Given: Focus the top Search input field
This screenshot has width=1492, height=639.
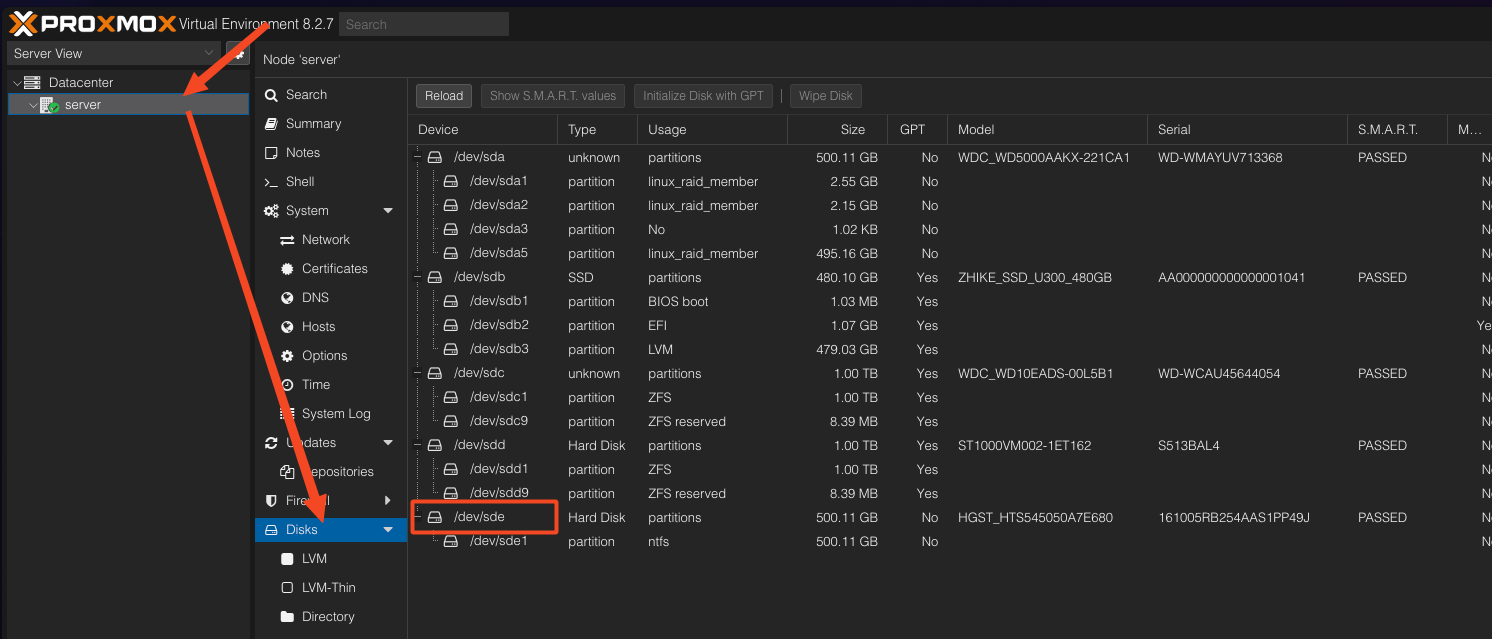Looking at the screenshot, I should click(423, 24).
